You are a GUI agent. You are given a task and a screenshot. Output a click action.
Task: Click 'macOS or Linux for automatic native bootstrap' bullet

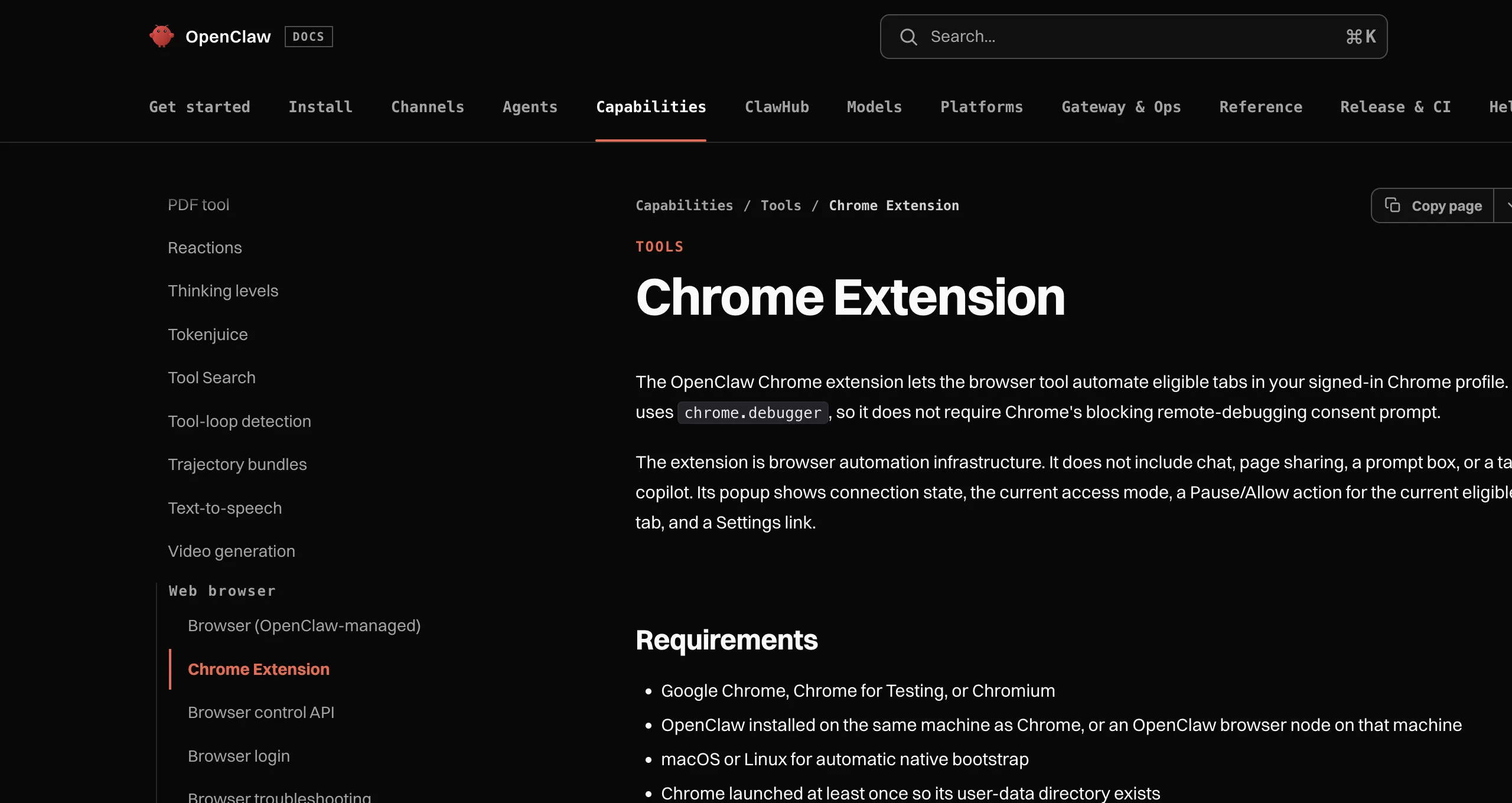point(845,759)
